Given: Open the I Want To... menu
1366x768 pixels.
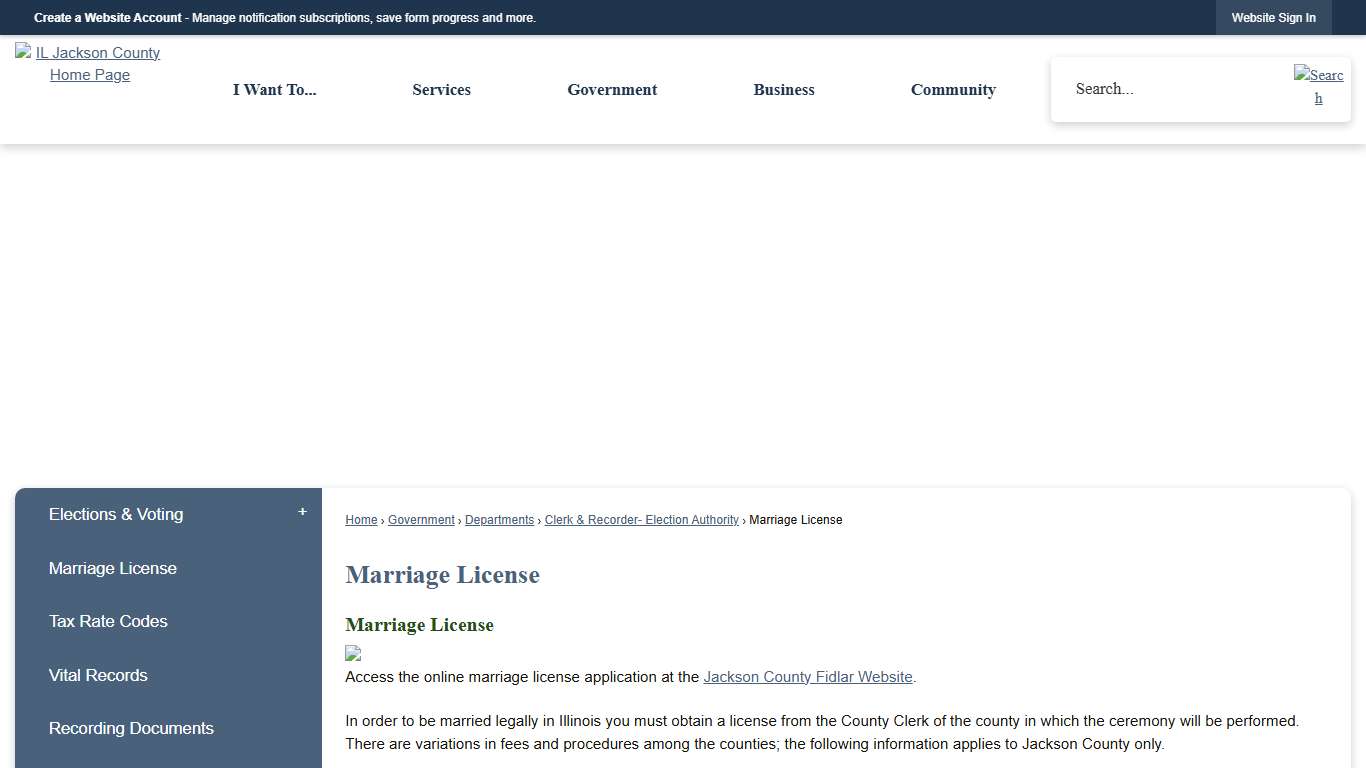Looking at the screenshot, I should pos(274,90).
